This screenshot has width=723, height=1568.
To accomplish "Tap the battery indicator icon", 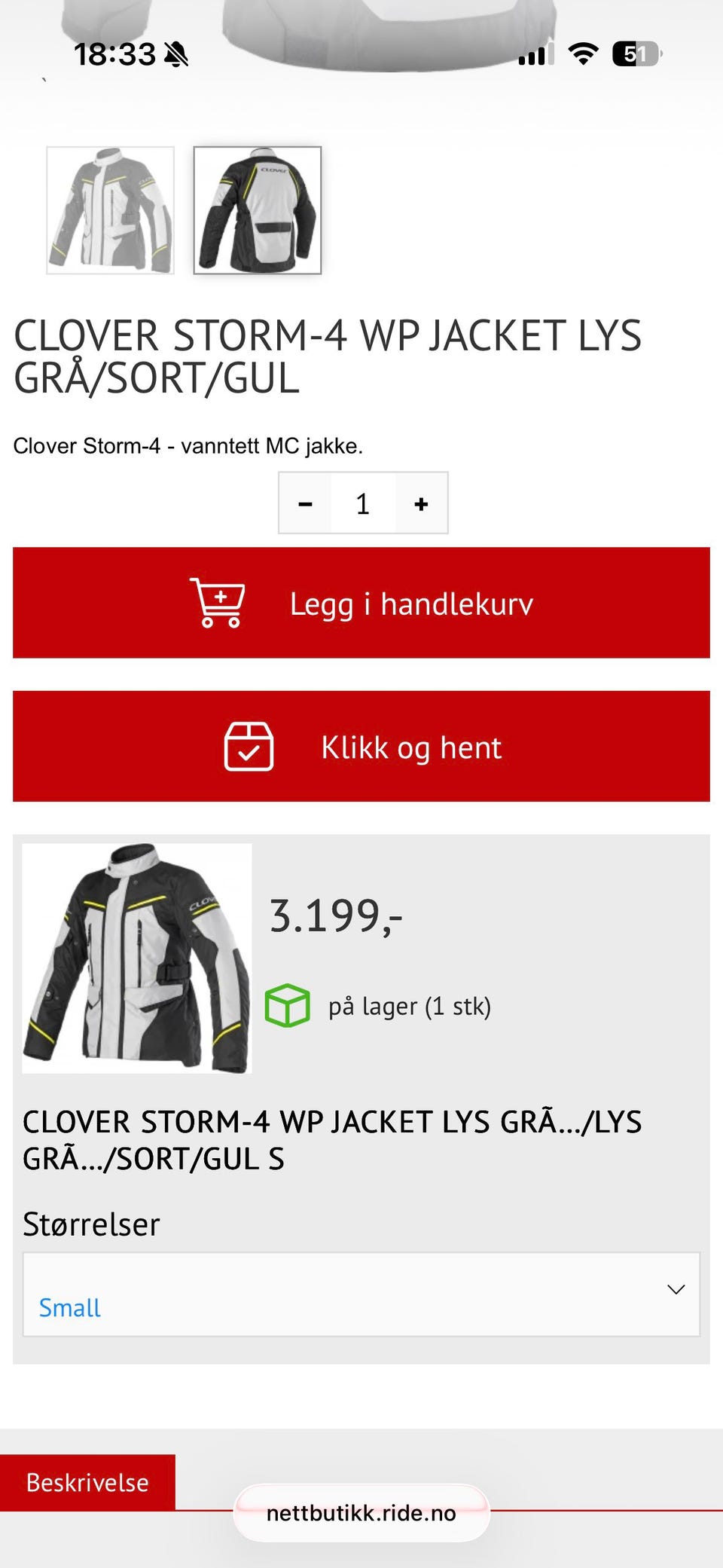I will (637, 54).
